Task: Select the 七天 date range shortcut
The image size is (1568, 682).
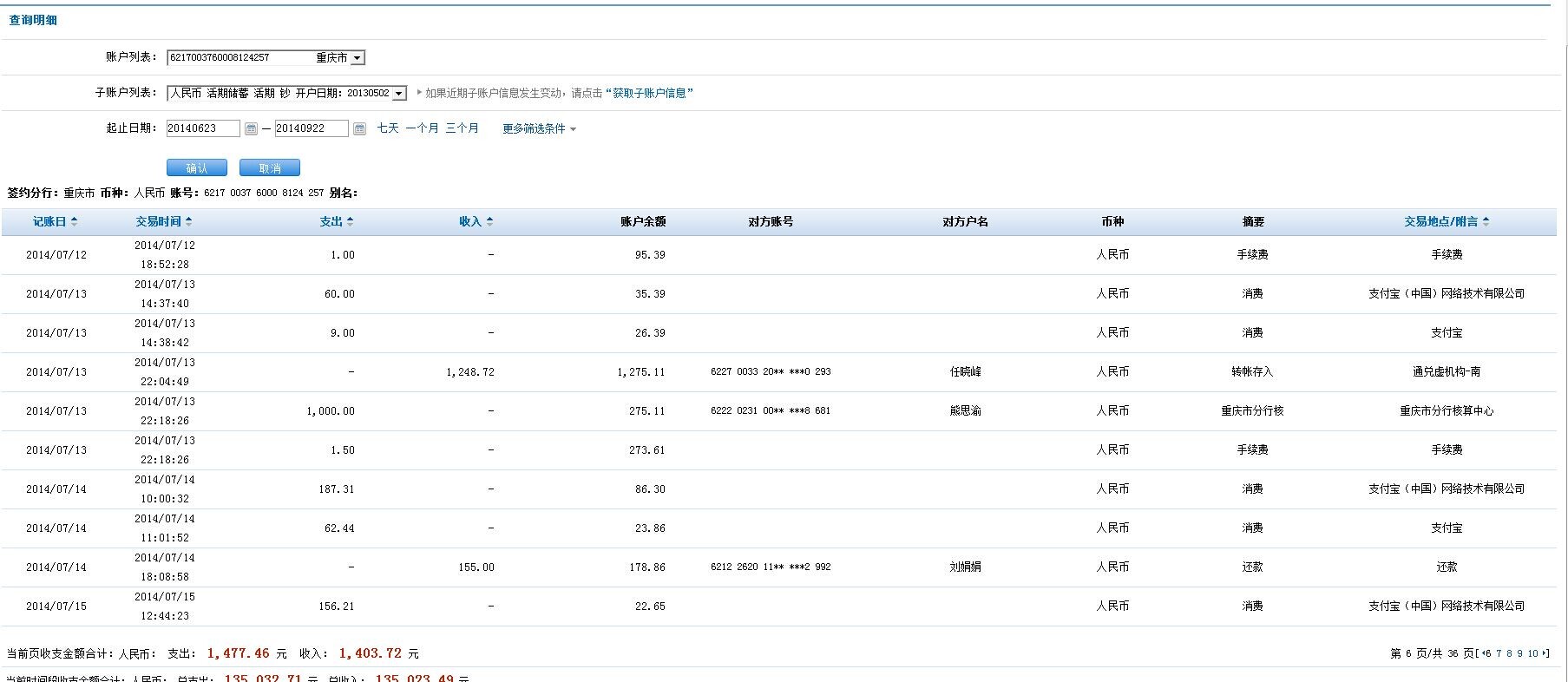Action: (388, 128)
